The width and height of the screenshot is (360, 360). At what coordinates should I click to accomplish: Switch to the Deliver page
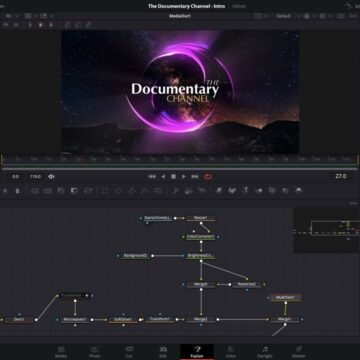[x=299, y=352]
